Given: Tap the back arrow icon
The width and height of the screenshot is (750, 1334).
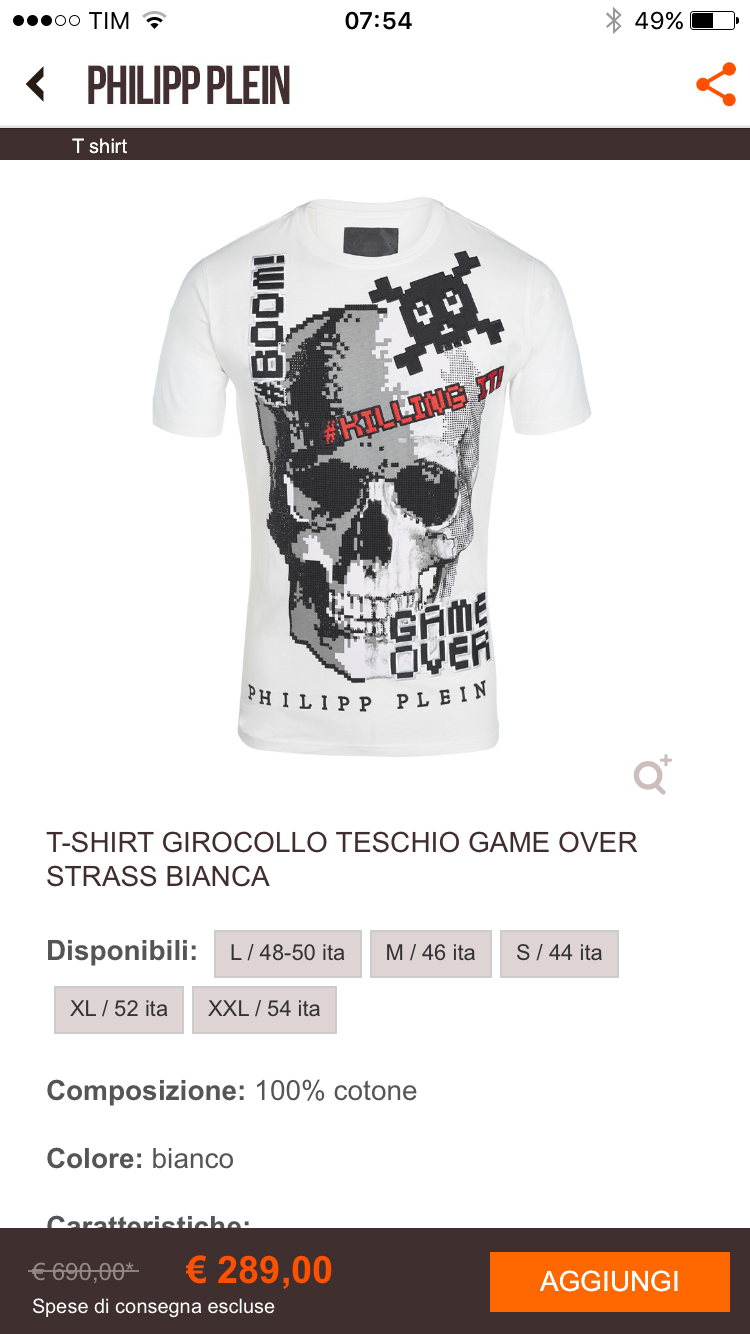Looking at the screenshot, I should pos(36,85).
